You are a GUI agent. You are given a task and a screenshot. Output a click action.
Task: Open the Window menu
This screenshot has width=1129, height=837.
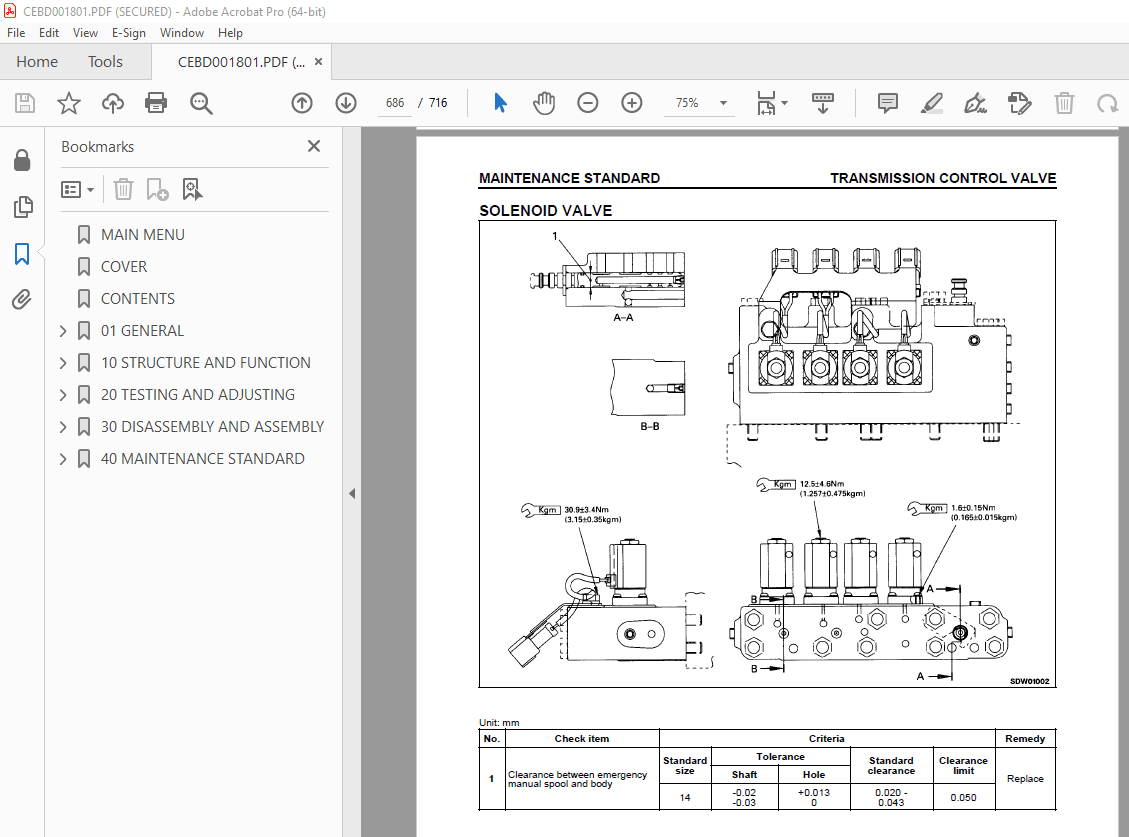click(181, 32)
